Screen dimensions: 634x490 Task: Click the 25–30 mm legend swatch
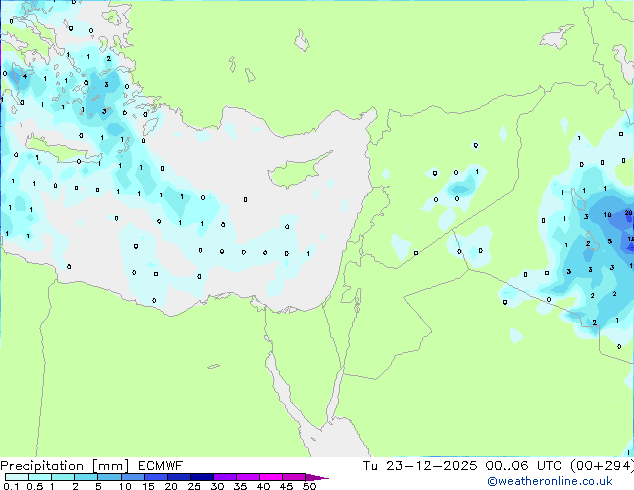coord(201,477)
